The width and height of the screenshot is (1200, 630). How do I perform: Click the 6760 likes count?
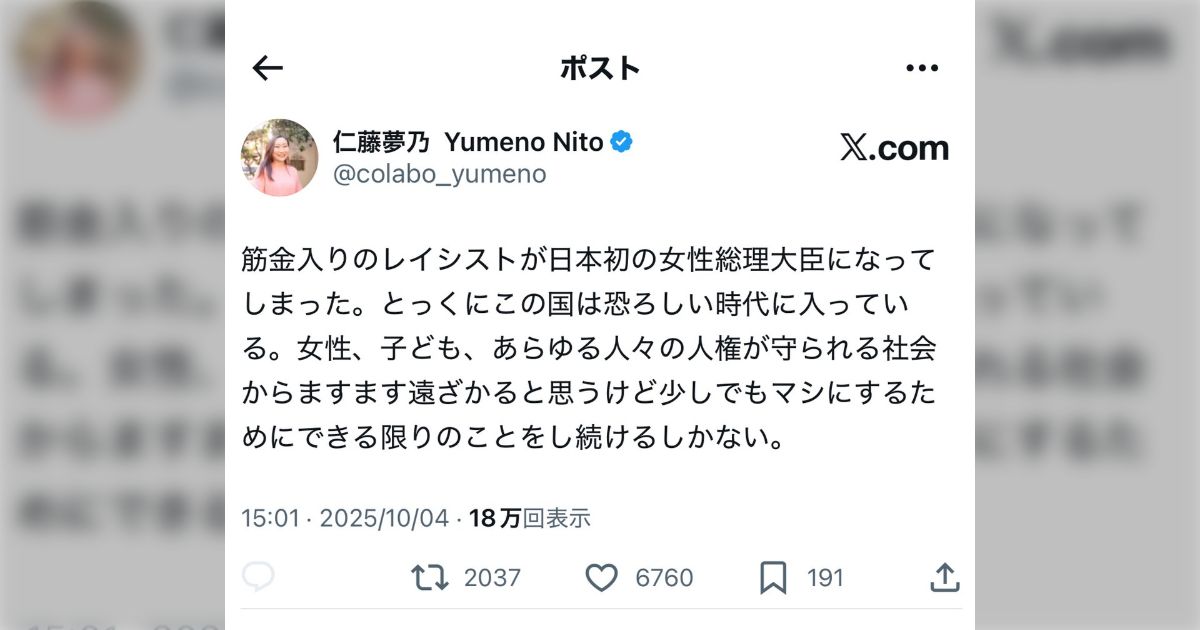click(664, 577)
